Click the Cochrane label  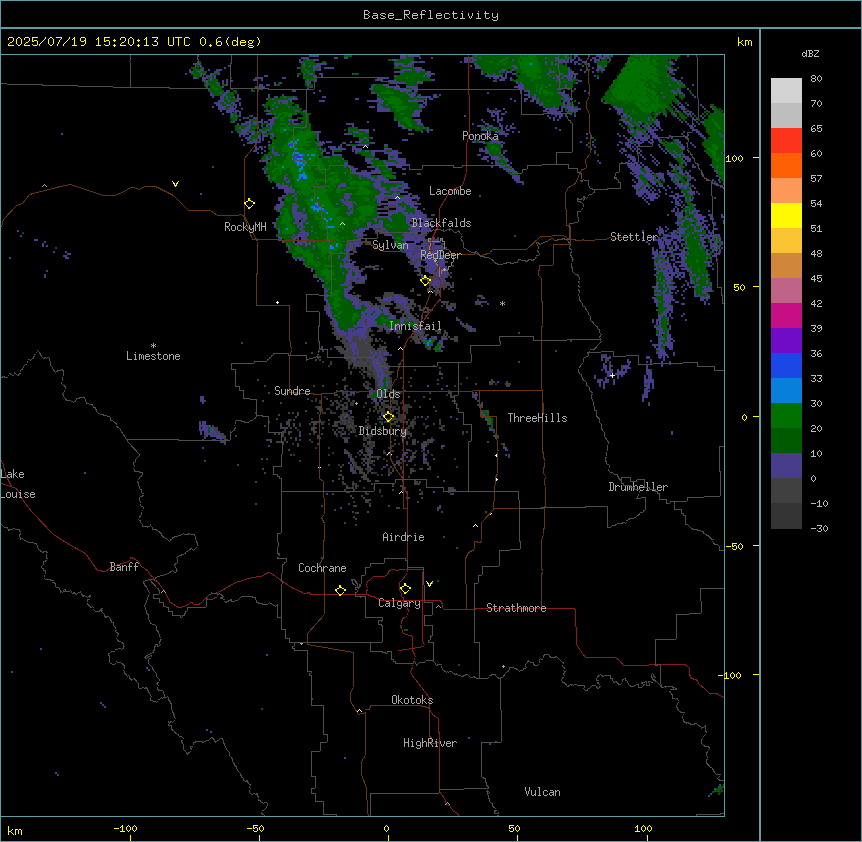(x=322, y=568)
